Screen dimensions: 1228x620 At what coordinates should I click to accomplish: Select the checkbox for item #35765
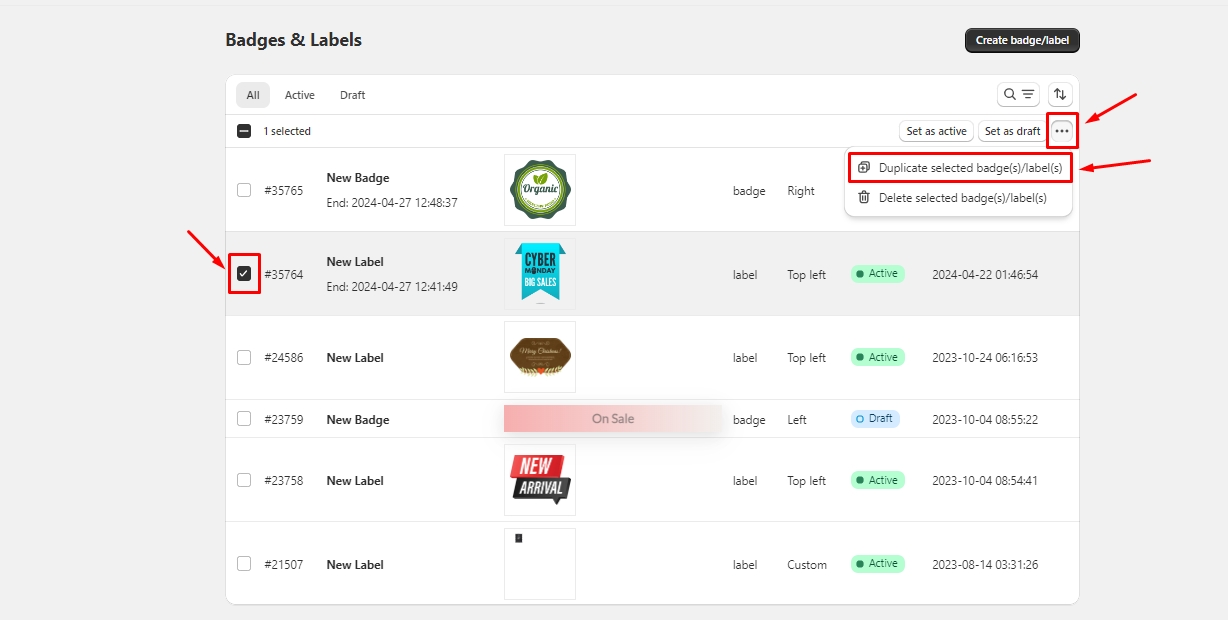244,190
